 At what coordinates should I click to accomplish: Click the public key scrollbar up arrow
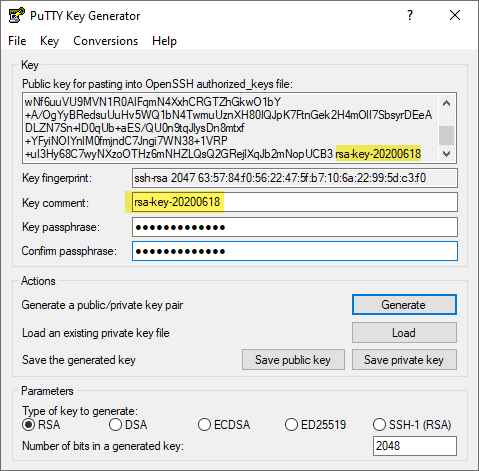(447, 103)
